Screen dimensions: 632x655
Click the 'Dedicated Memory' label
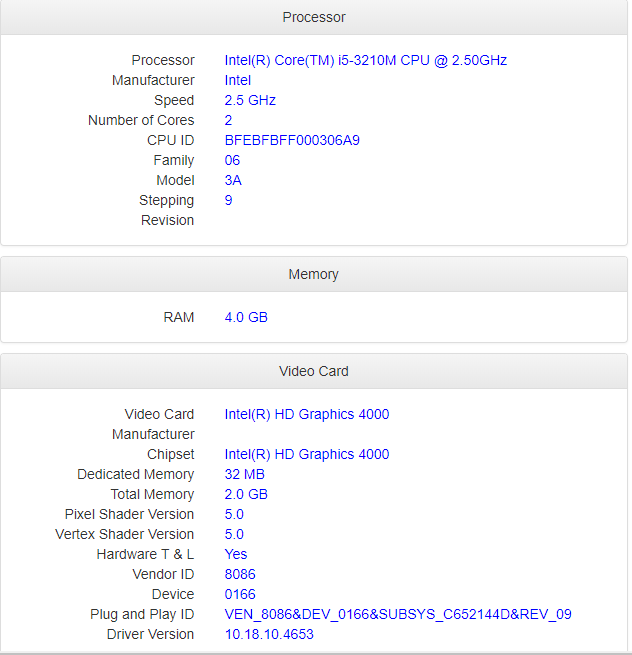[x=136, y=474]
